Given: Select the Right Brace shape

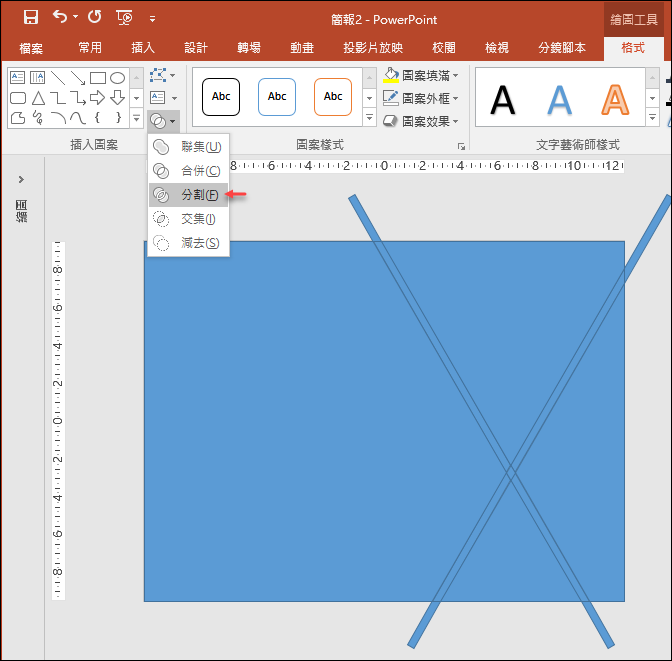Looking at the screenshot, I should tap(118, 117).
